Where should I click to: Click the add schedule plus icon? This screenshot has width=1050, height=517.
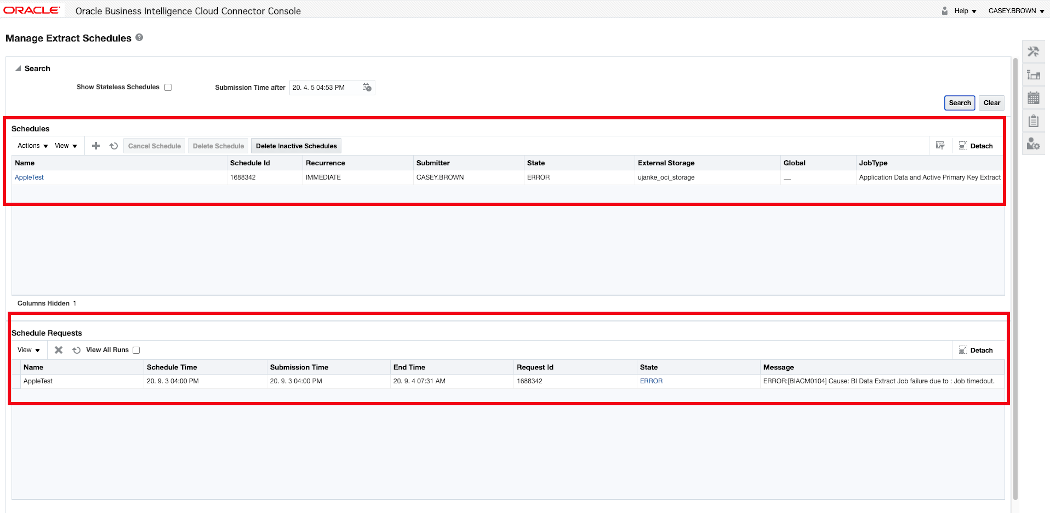pos(96,146)
